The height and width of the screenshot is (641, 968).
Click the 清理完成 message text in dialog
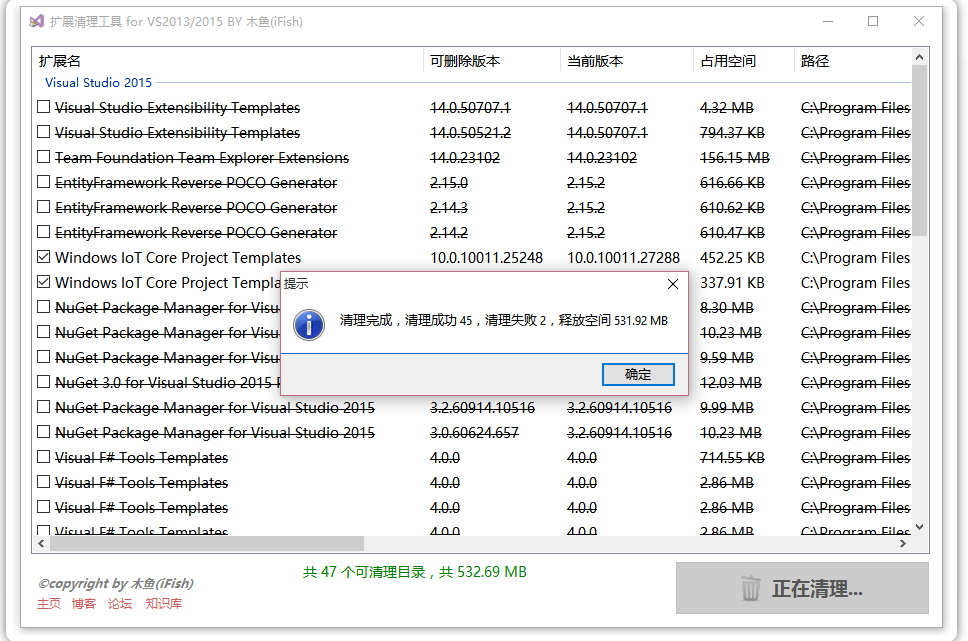(x=504, y=320)
